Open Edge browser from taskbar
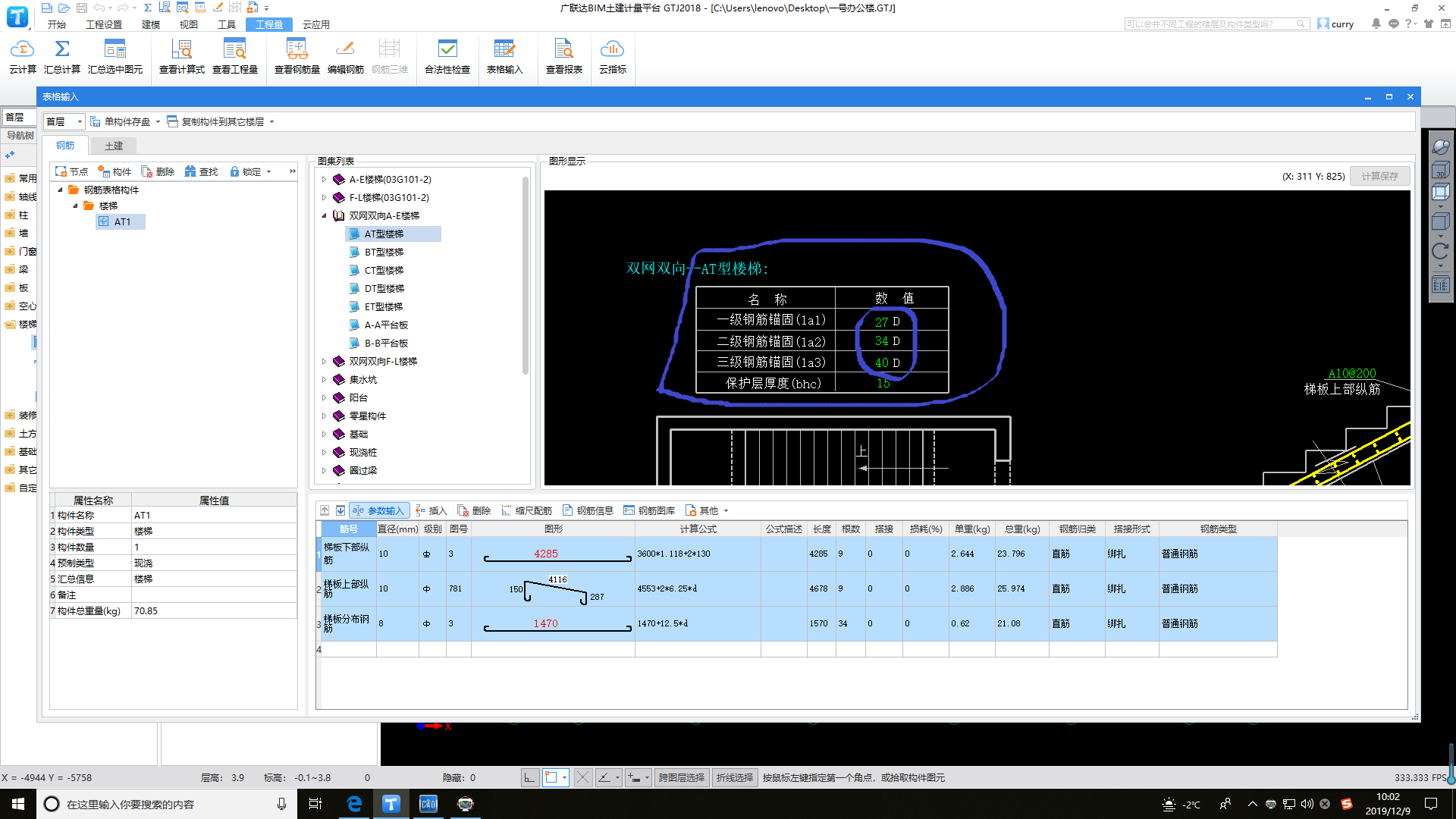1456x819 pixels. pos(354,804)
